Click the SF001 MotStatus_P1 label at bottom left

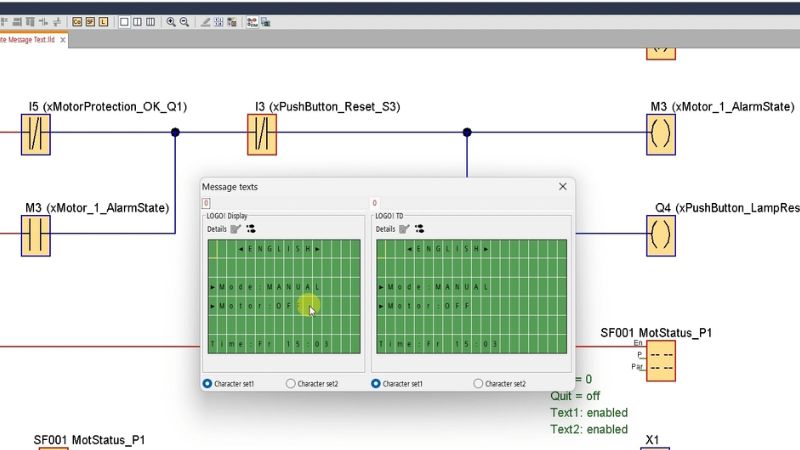pos(89,440)
